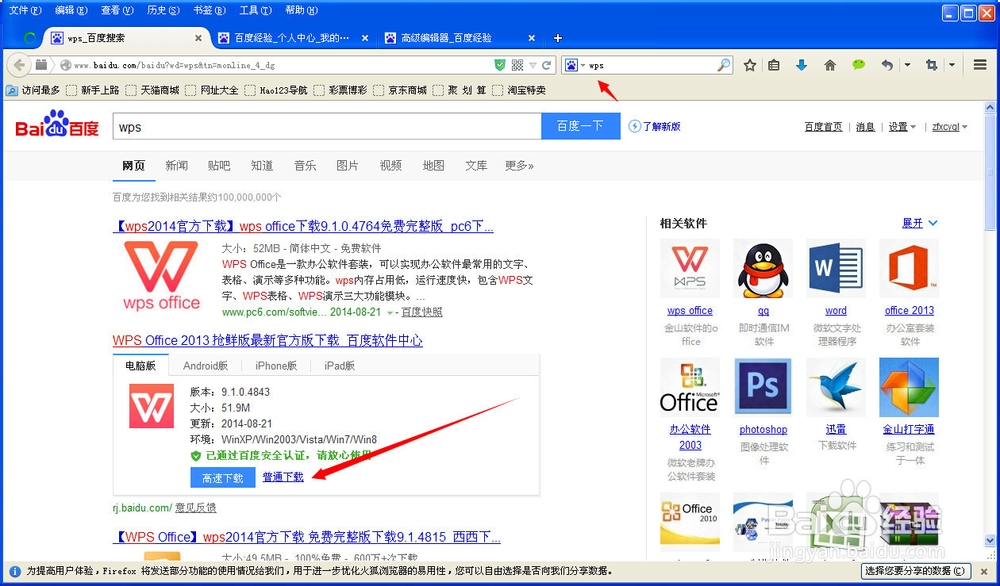Click the screenshot crop tool icon
The width and height of the screenshot is (1000, 586).
point(932,65)
